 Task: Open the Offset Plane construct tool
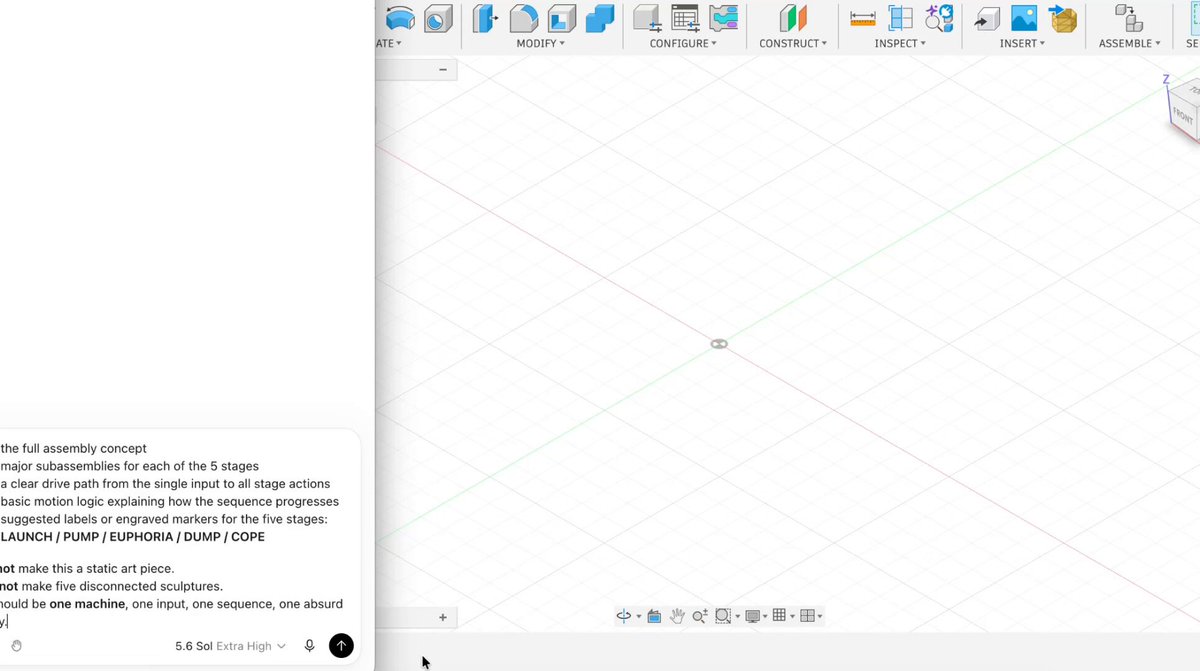(792, 18)
